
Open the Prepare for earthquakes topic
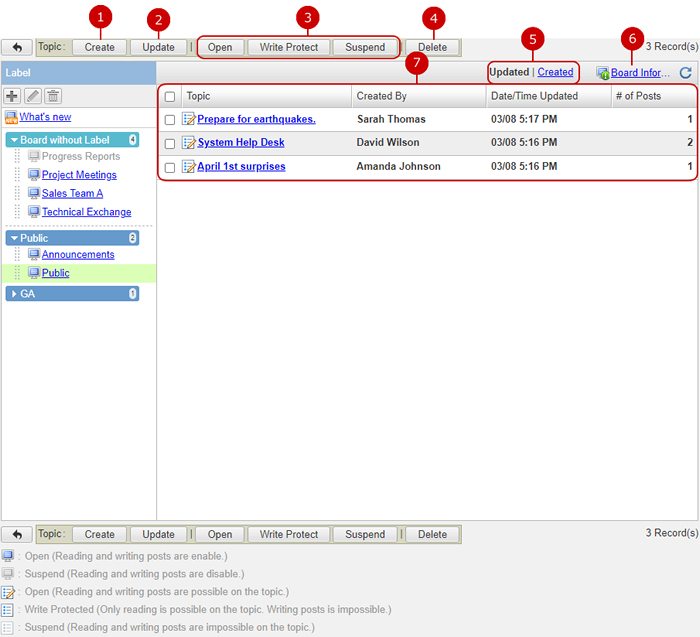click(x=256, y=119)
